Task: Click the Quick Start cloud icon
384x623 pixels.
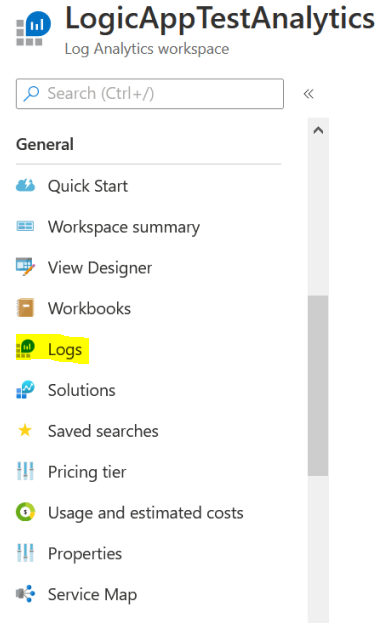Action: (x=25, y=186)
